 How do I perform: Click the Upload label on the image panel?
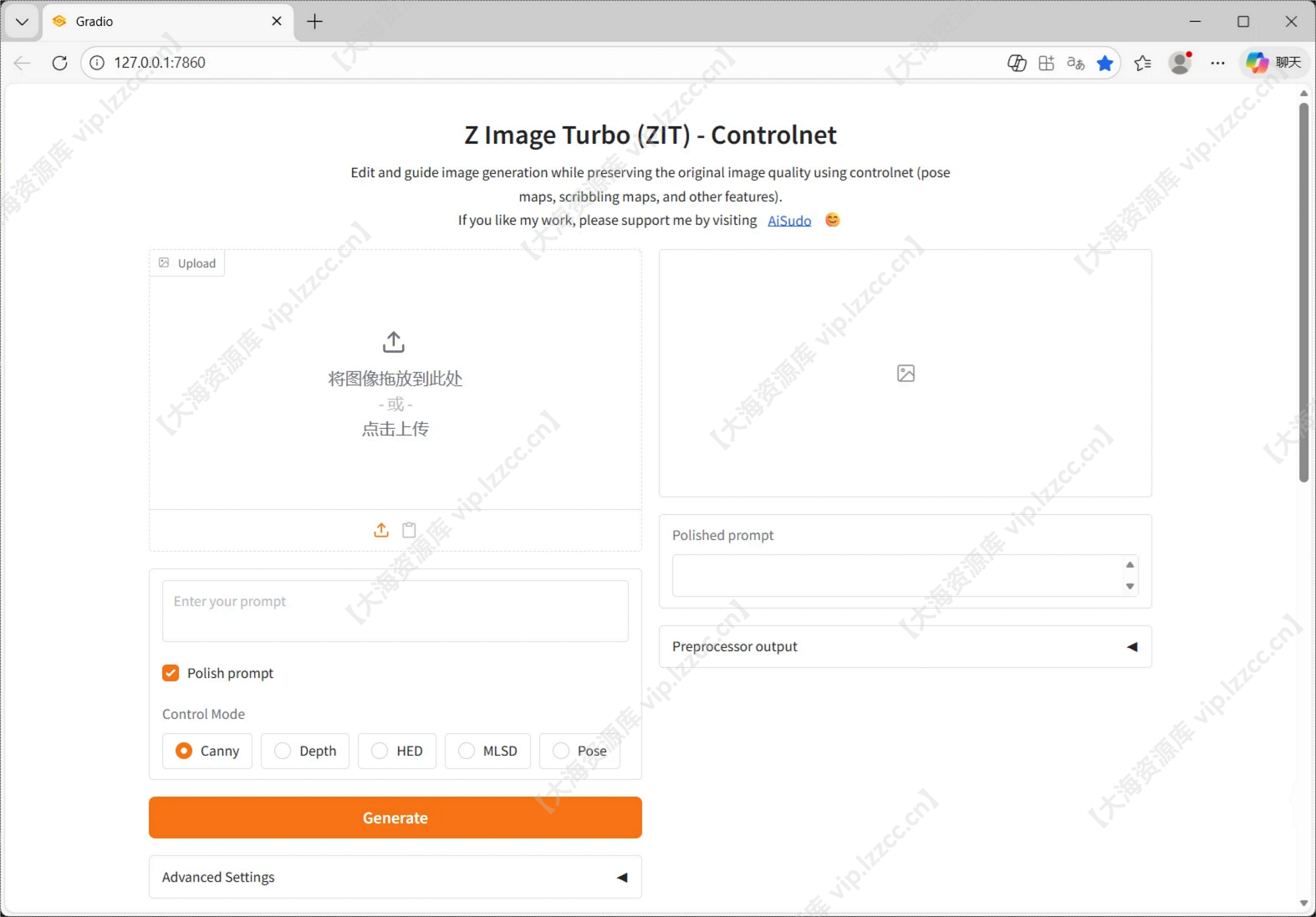[x=187, y=263]
